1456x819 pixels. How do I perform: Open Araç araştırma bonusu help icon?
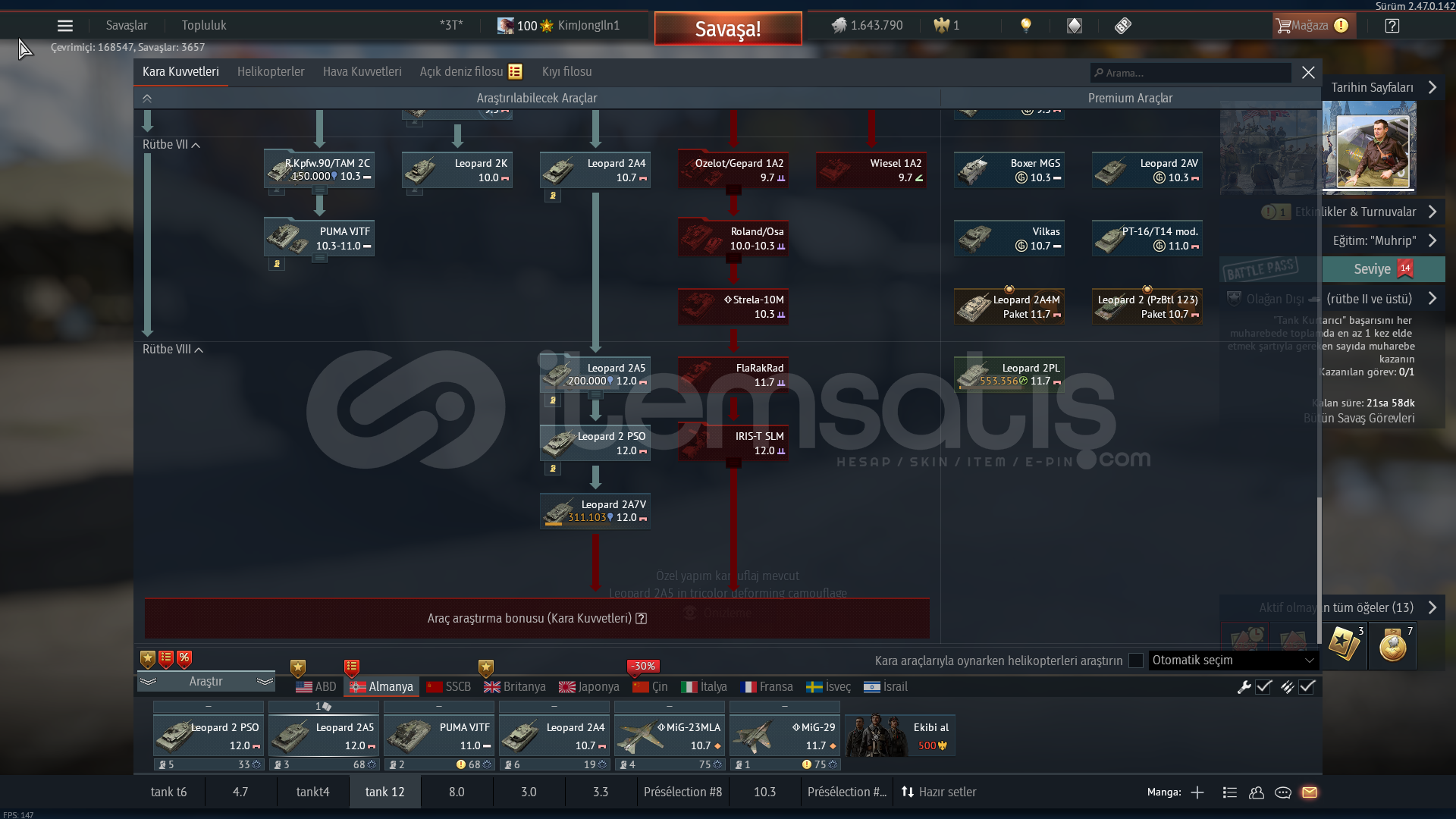(x=641, y=618)
